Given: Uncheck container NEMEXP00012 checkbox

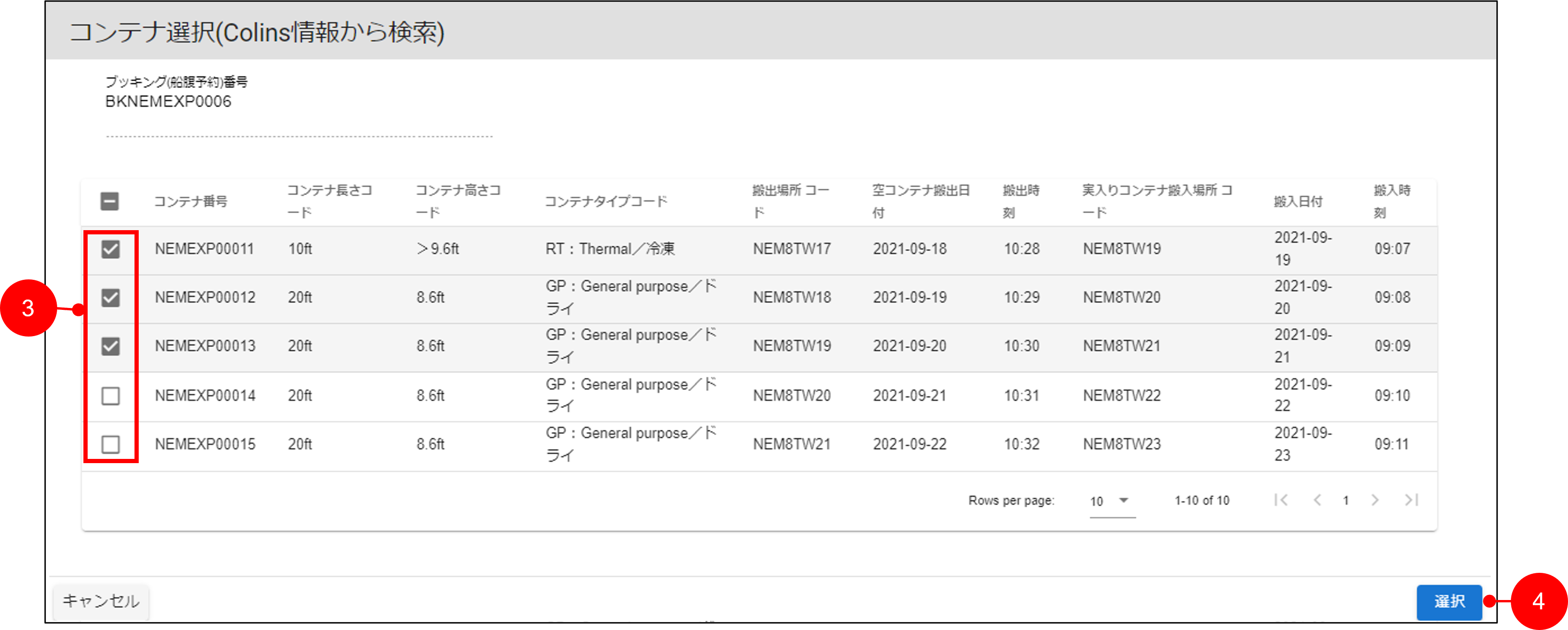Looking at the screenshot, I should [110, 298].
